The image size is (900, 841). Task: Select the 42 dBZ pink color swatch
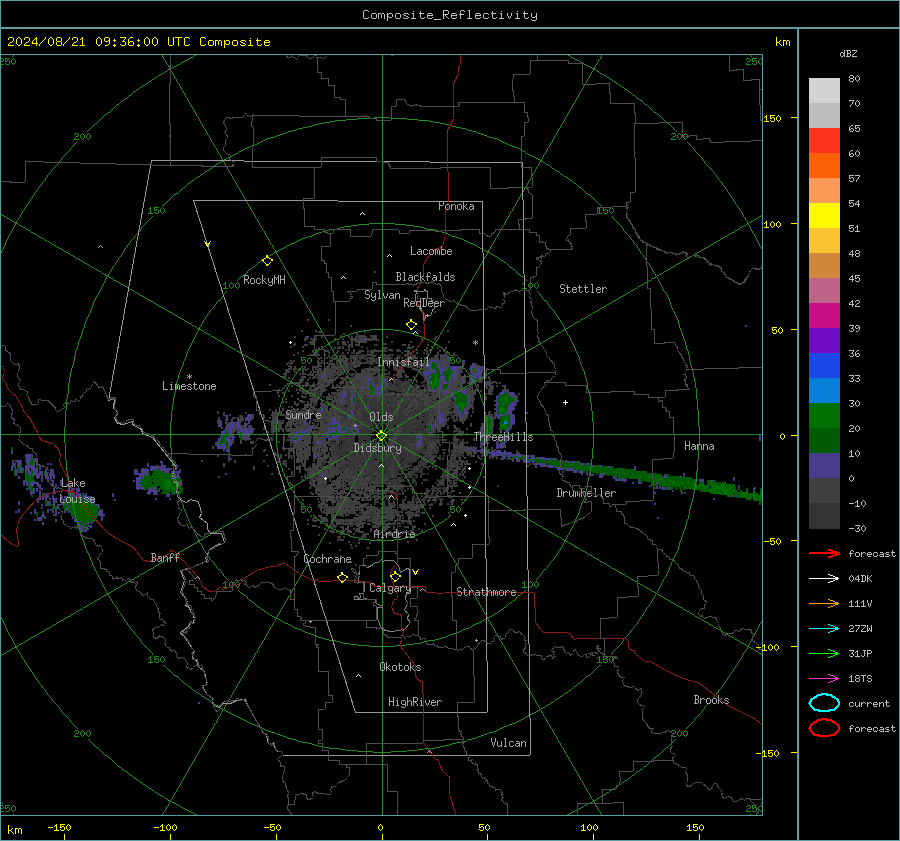click(824, 290)
